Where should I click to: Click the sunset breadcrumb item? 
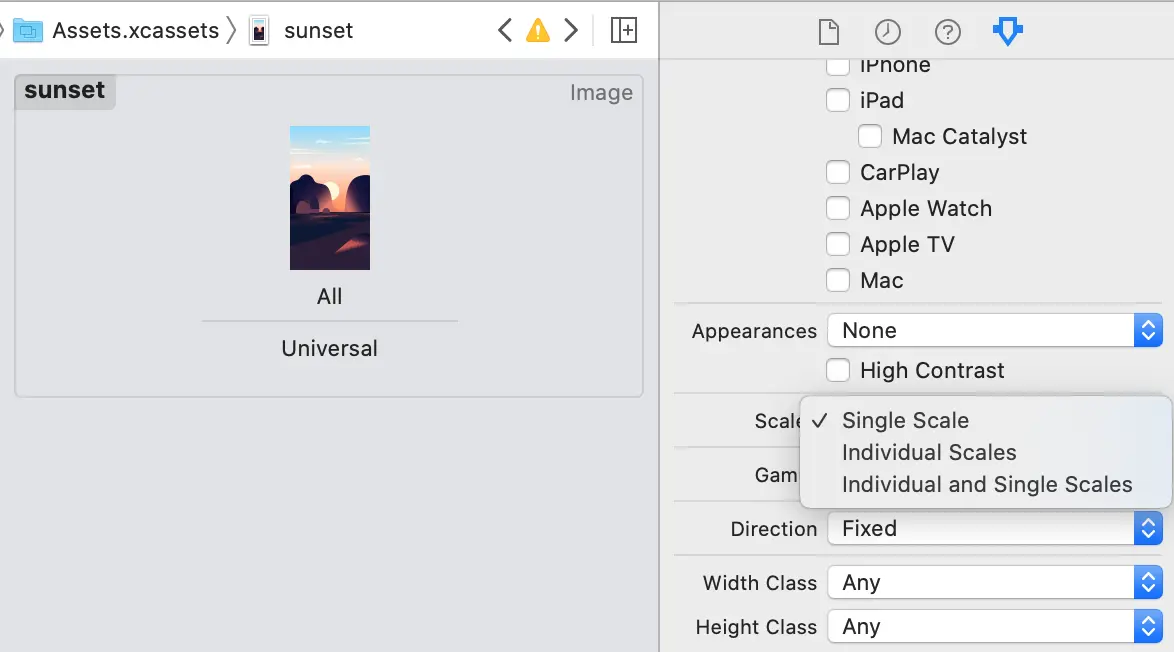318,31
